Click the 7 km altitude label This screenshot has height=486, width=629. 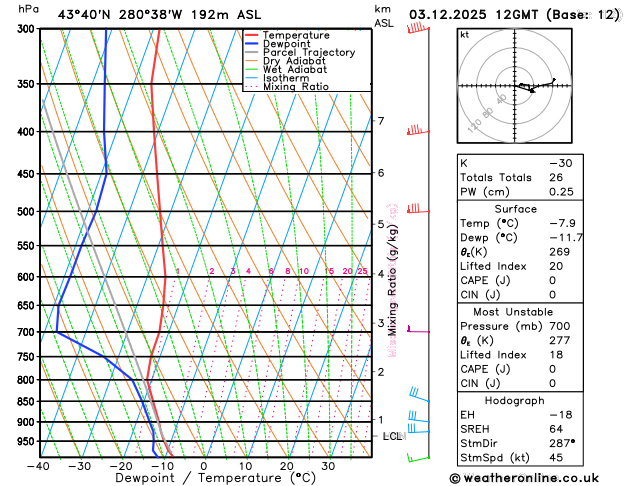point(381,120)
